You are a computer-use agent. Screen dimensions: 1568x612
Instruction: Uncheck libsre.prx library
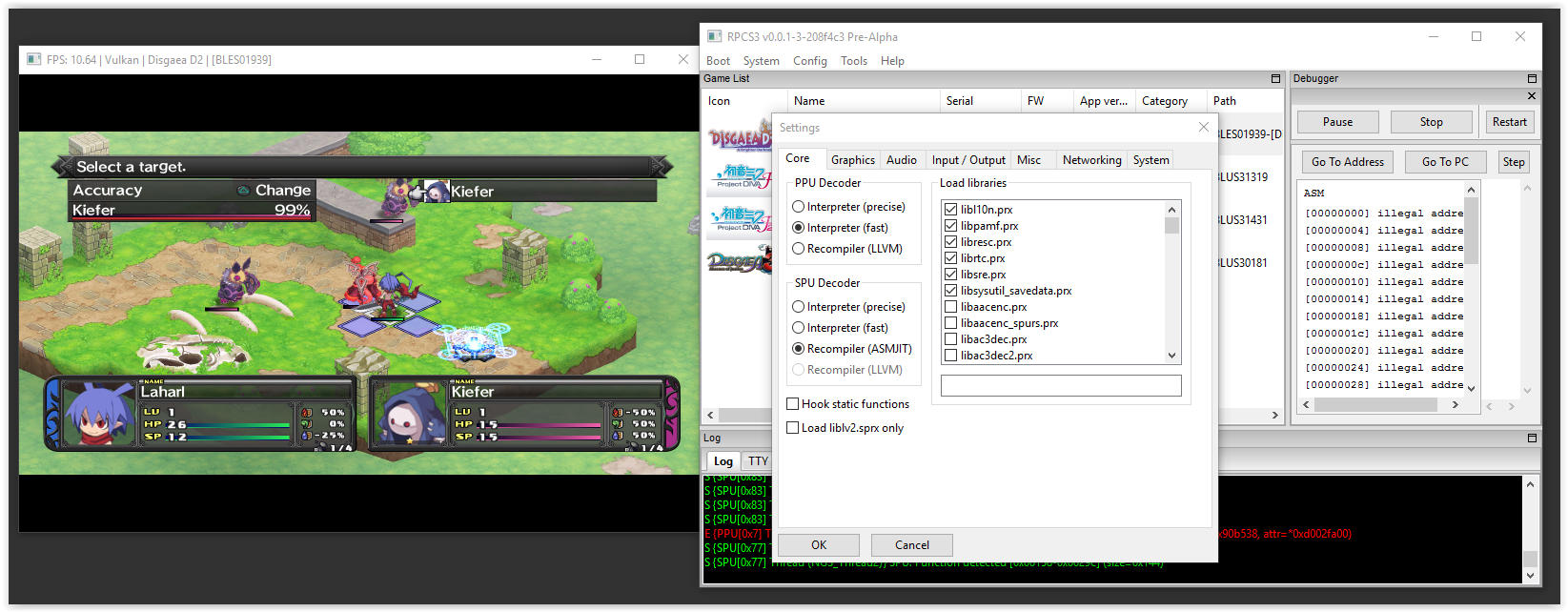pyautogui.click(x=950, y=275)
